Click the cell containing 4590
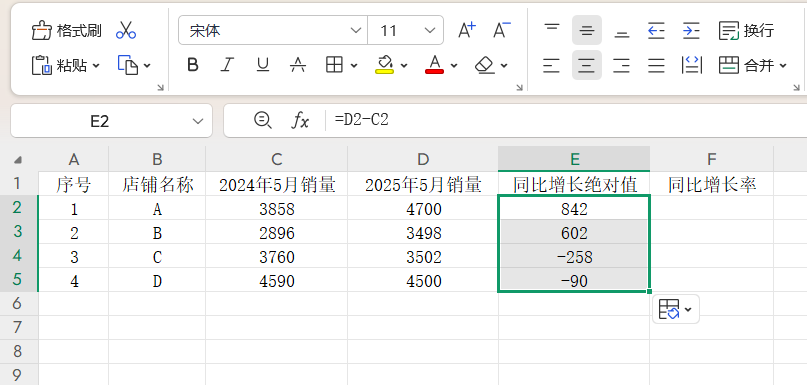This screenshot has height=385, width=807. pyautogui.click(x=277, y=281)
